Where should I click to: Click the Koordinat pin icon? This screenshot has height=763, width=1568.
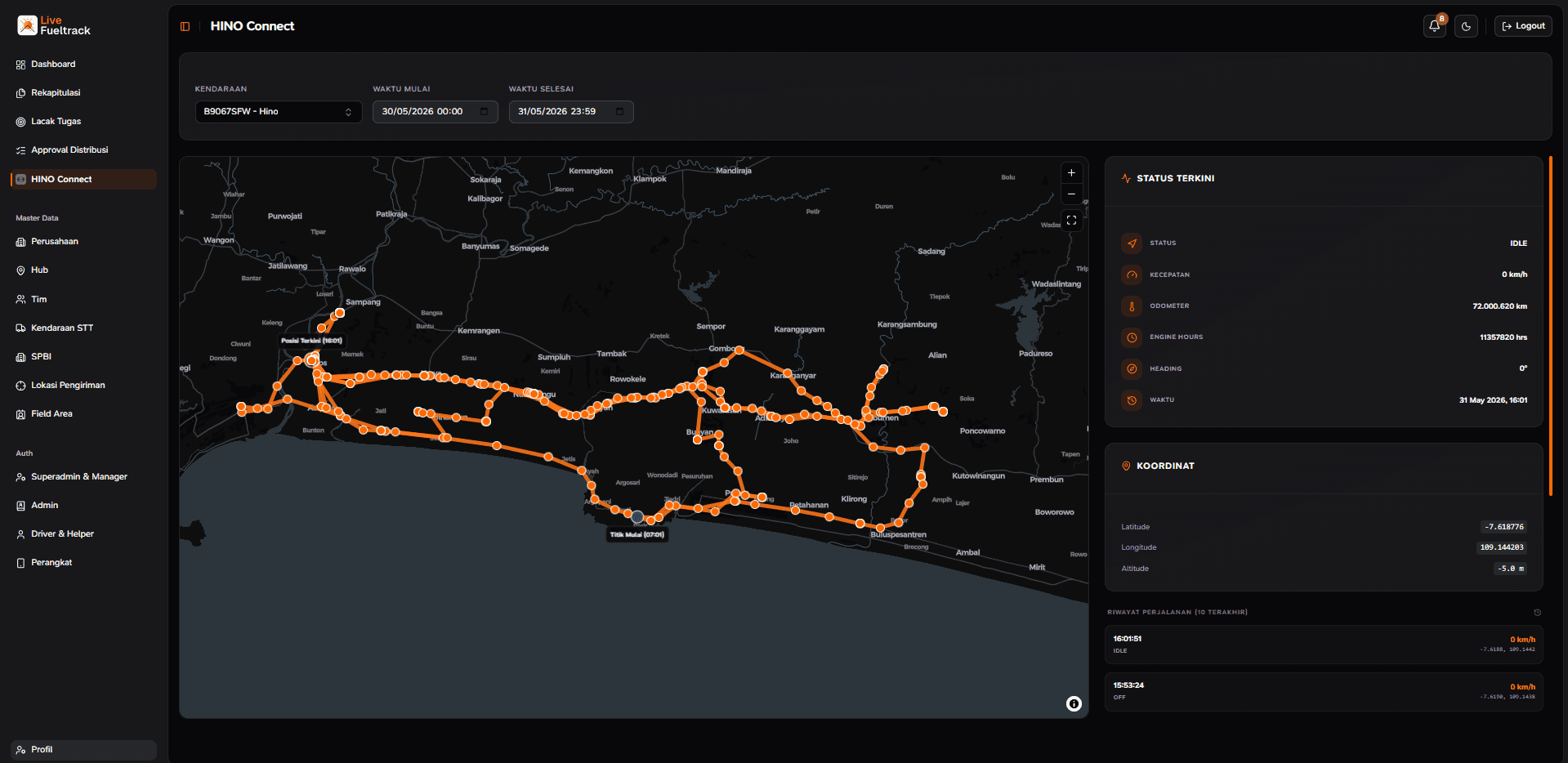tap(1126, 466)
